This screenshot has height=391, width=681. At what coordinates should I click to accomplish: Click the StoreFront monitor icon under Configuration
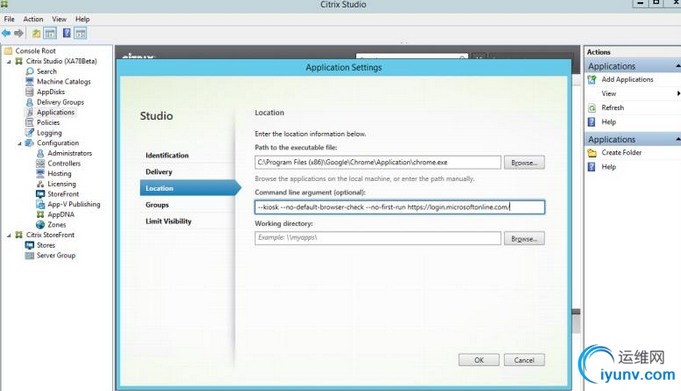point(40,194)
